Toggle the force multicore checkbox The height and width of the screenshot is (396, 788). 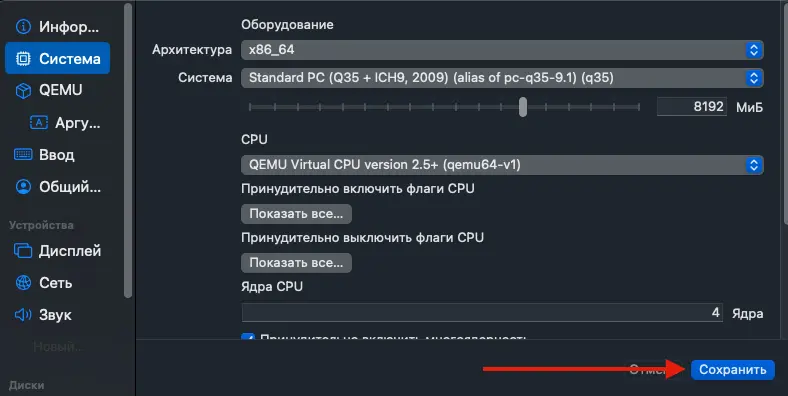248,337
